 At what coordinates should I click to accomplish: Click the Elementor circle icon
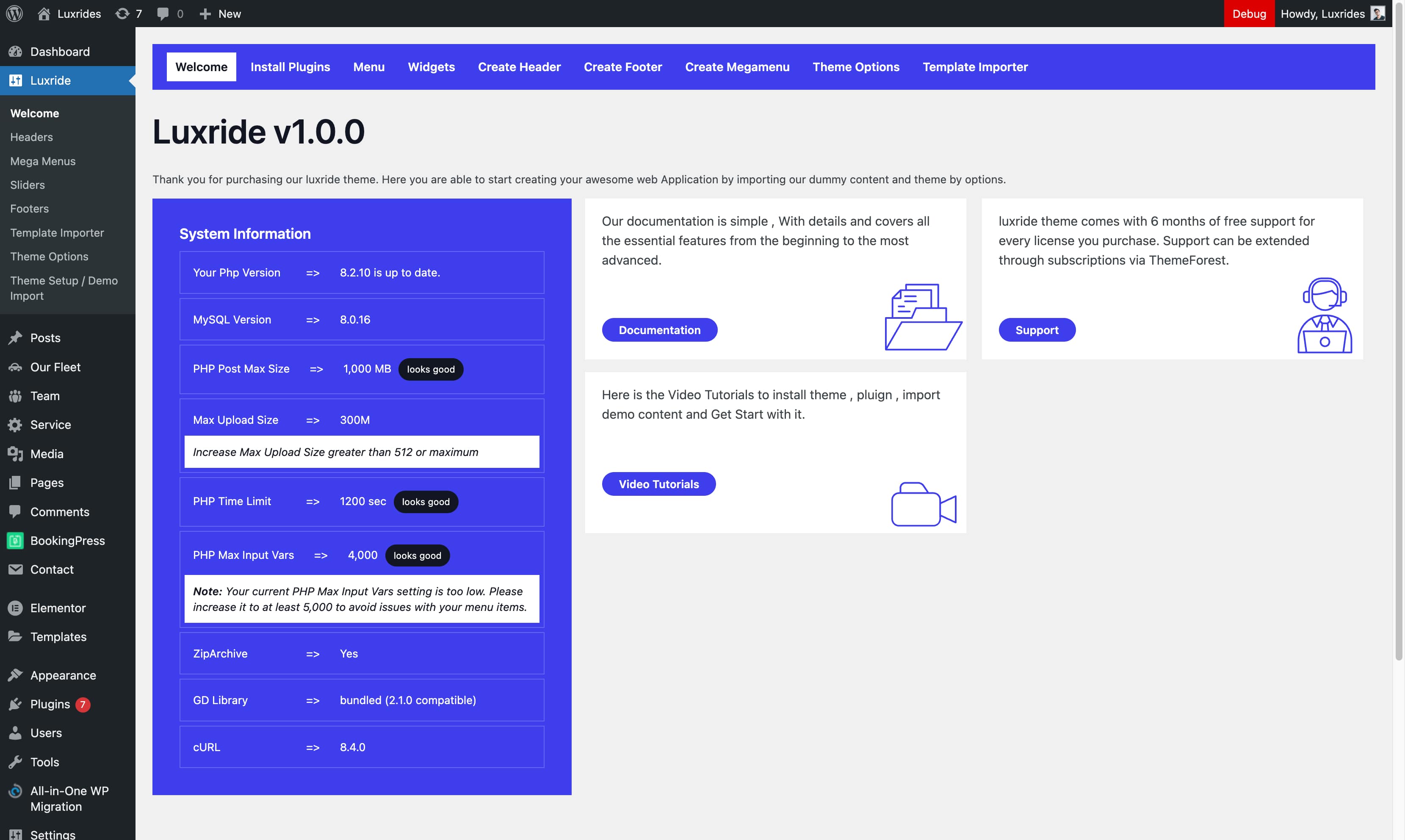(x=15, y=608)
